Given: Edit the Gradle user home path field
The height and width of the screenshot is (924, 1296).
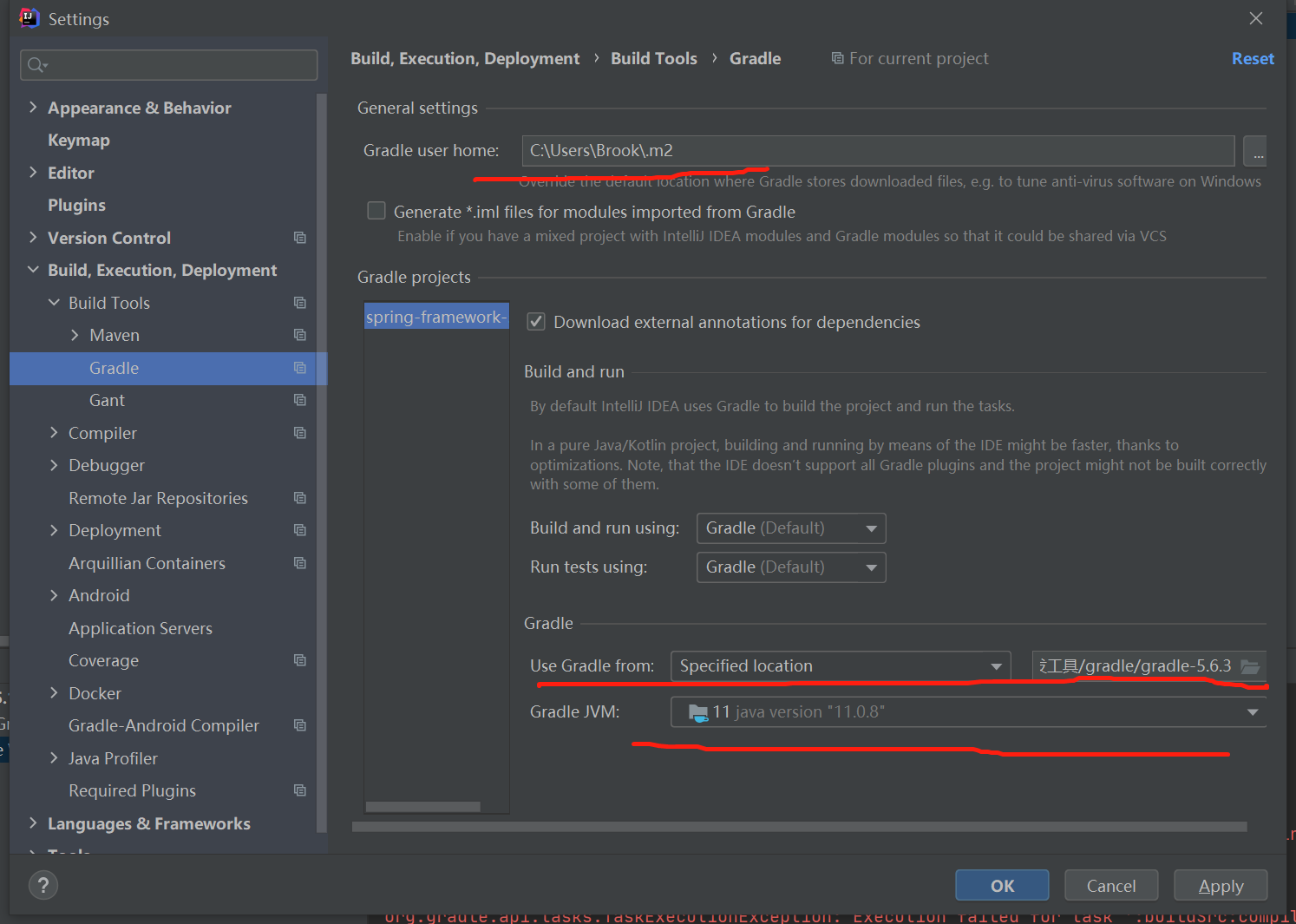Looking at the screenshot, I should tap(878, 151).
